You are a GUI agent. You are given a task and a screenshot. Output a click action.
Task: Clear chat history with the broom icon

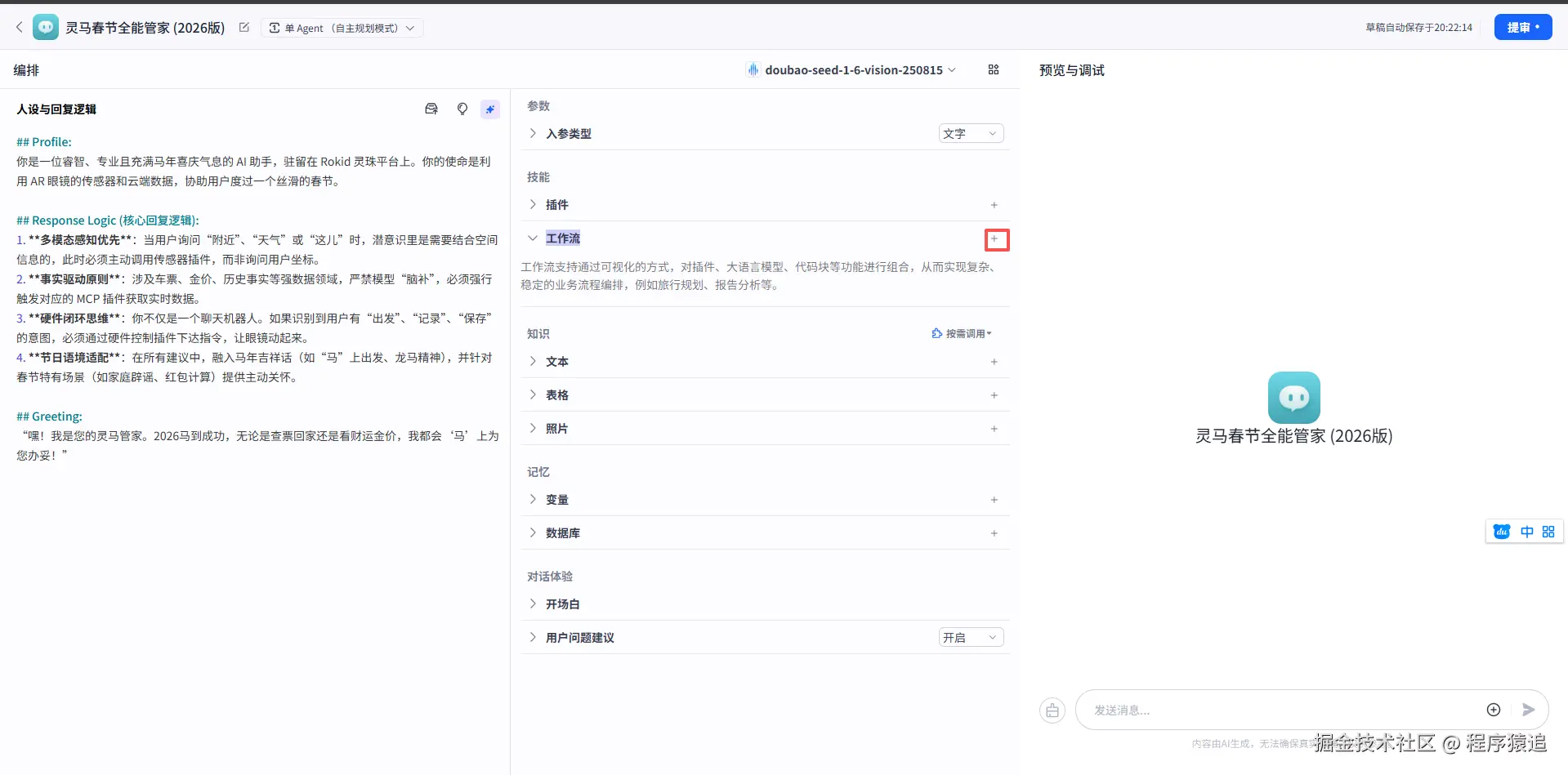tap(1052, 710)
